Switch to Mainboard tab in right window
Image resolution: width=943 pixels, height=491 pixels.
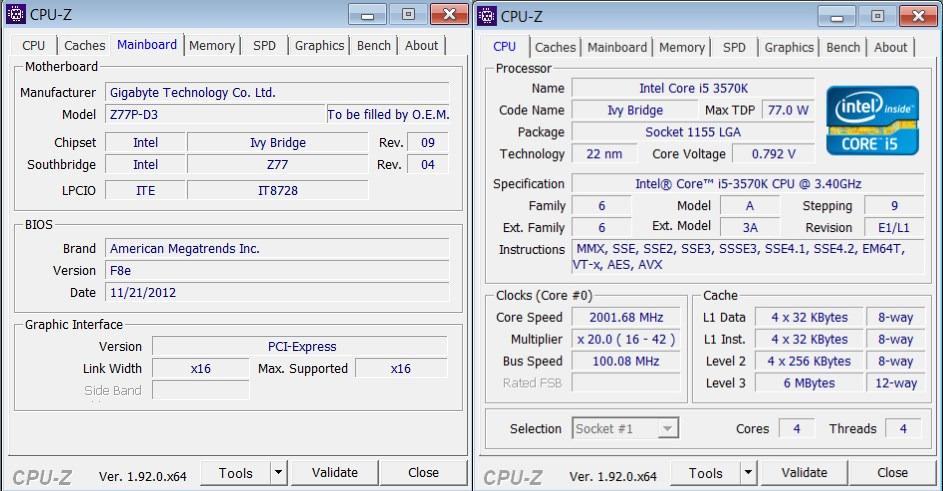coord(617,48)
